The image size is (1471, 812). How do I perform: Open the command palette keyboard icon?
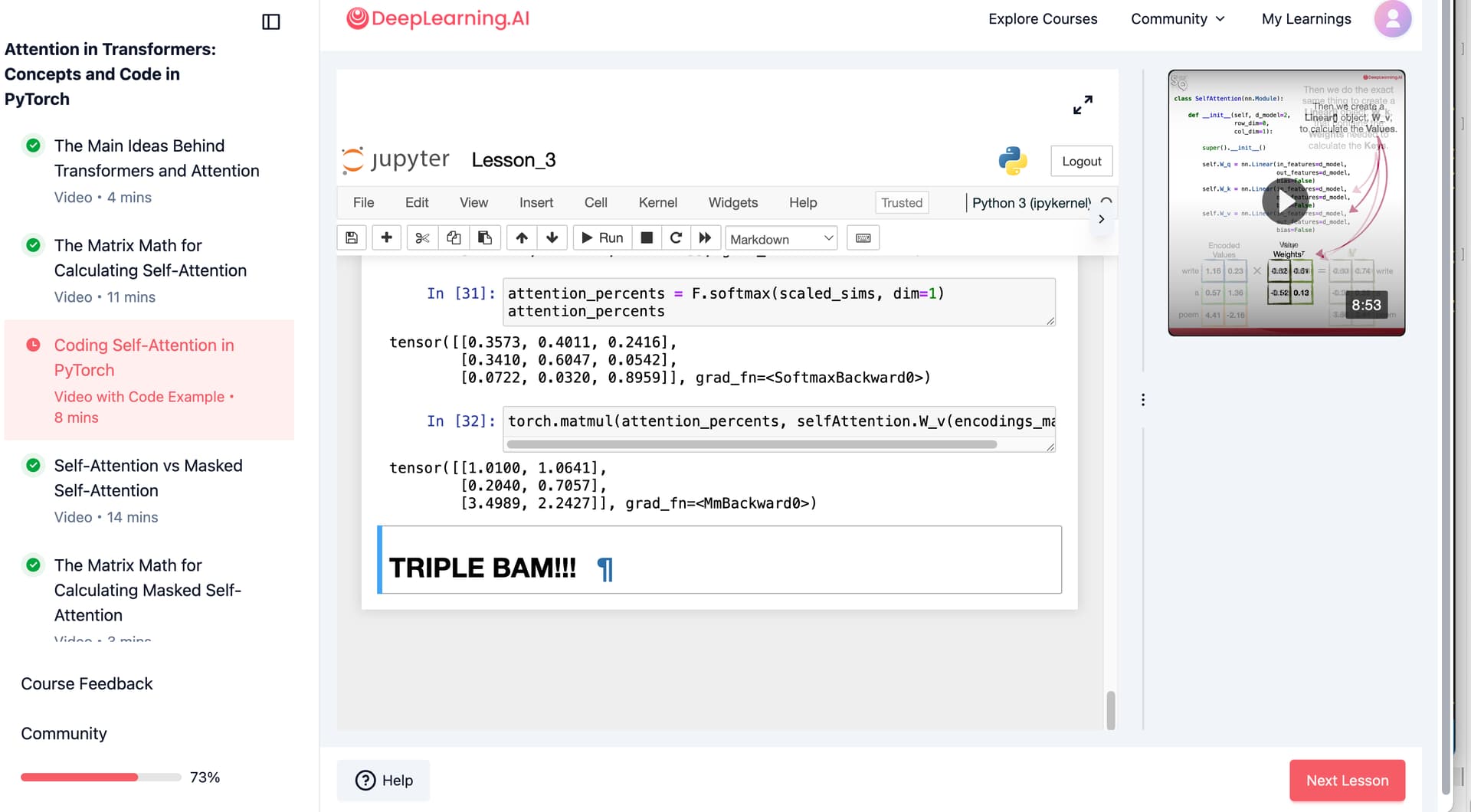[x=863, y=237]
